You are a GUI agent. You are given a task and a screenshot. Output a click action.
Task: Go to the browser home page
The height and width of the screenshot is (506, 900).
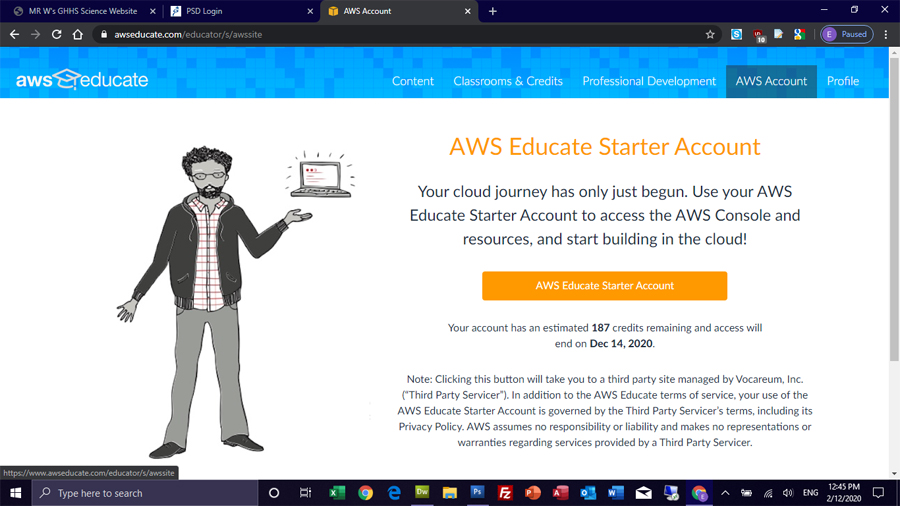[78, 34]
